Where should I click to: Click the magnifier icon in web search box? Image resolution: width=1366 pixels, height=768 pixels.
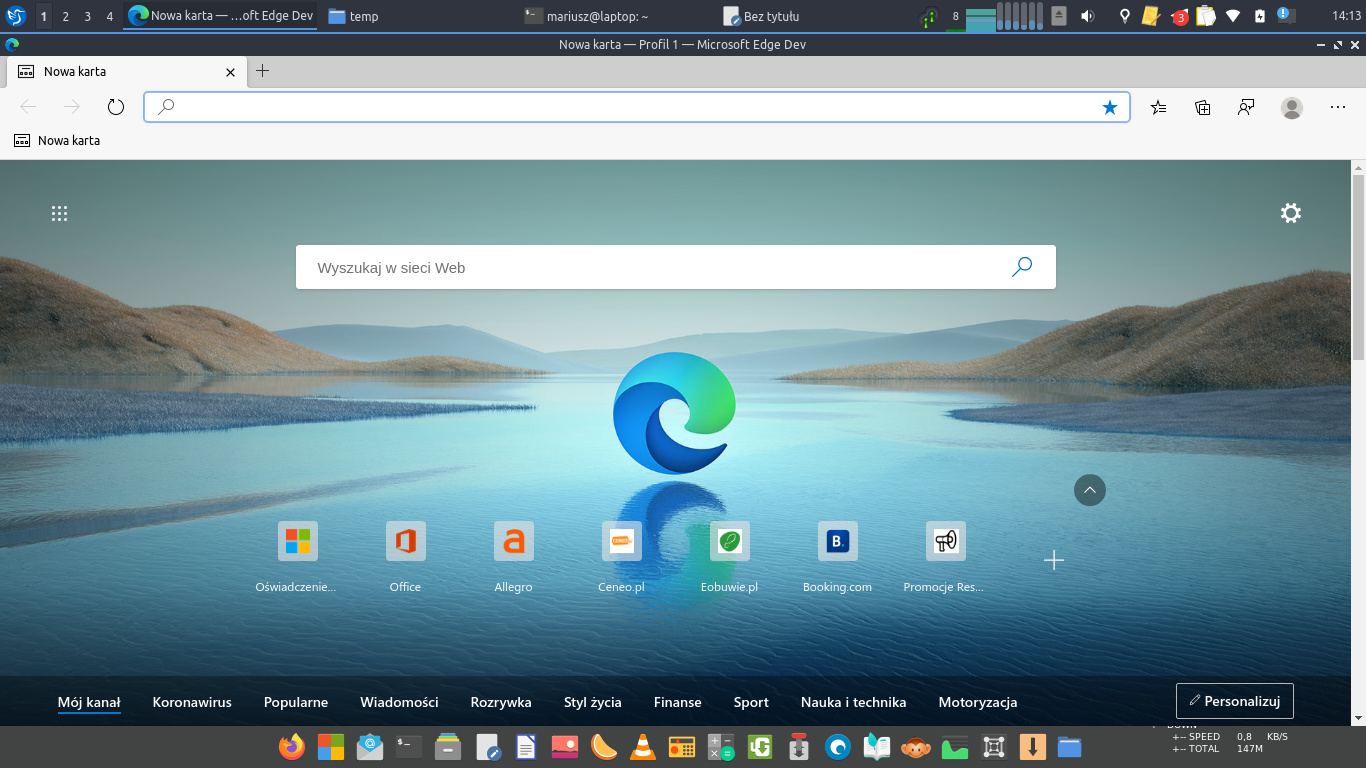(x=1022, y=267)
